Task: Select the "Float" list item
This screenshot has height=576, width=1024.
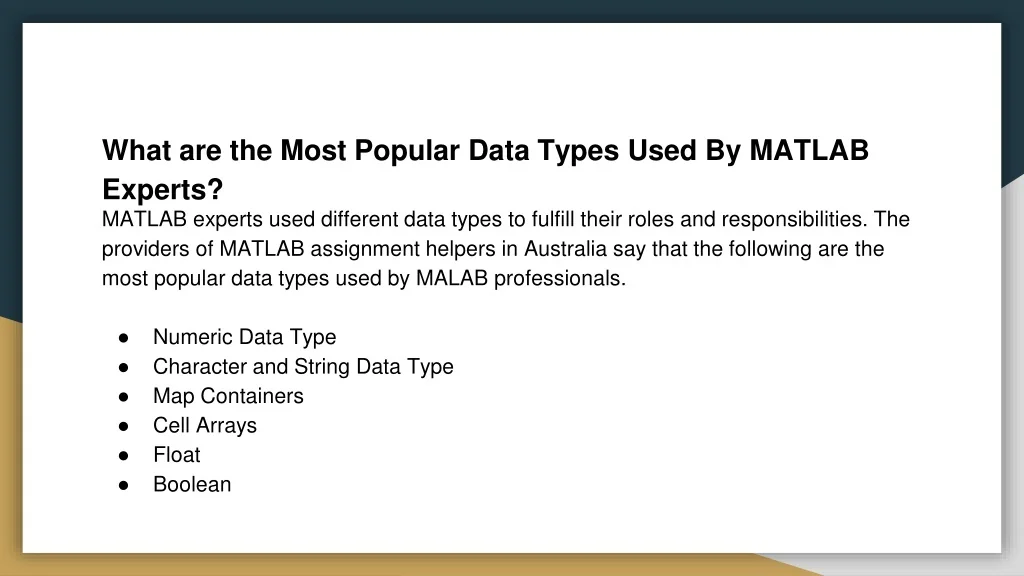Action: (x=176, y=455)
